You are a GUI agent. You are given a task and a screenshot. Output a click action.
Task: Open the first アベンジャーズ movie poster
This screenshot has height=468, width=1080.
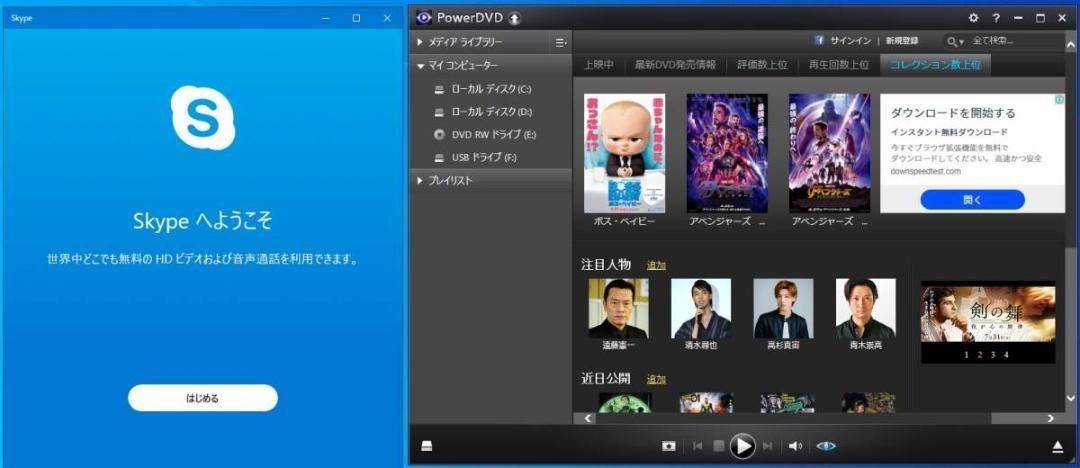coord(727,153)
